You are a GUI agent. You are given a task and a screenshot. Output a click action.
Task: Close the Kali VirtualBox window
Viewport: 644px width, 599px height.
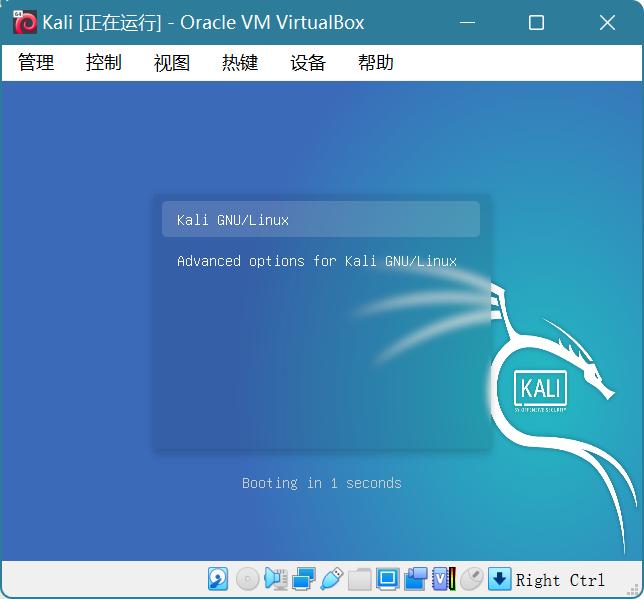click(x=607, y=23)
